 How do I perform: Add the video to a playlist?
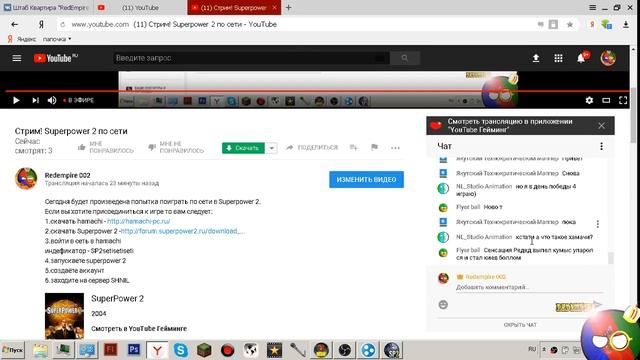point(353,147)
